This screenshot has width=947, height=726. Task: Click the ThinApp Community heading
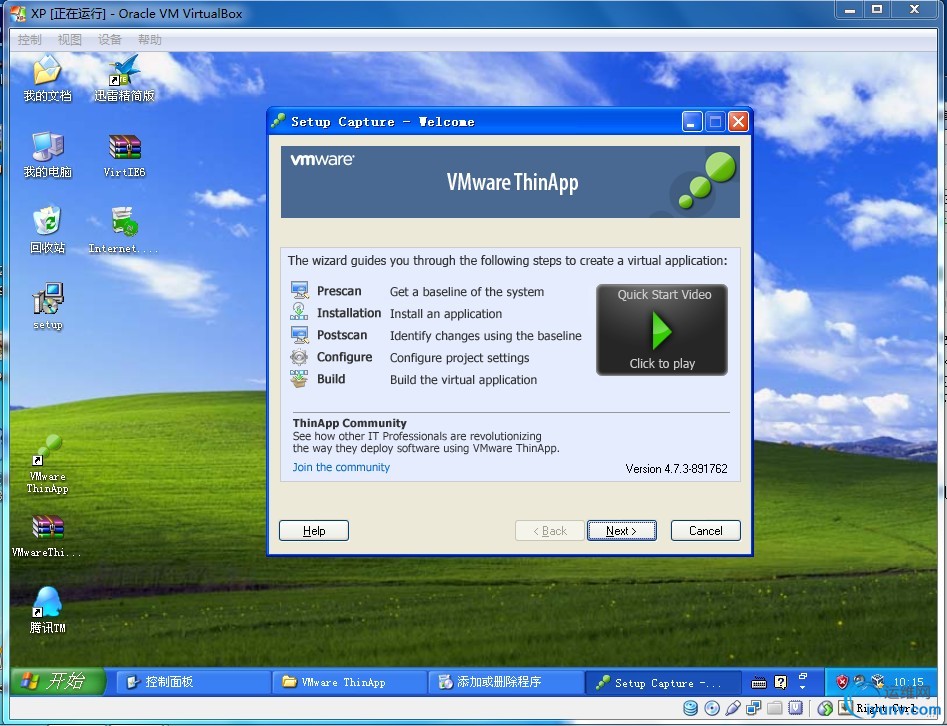(x=350, y=423)
